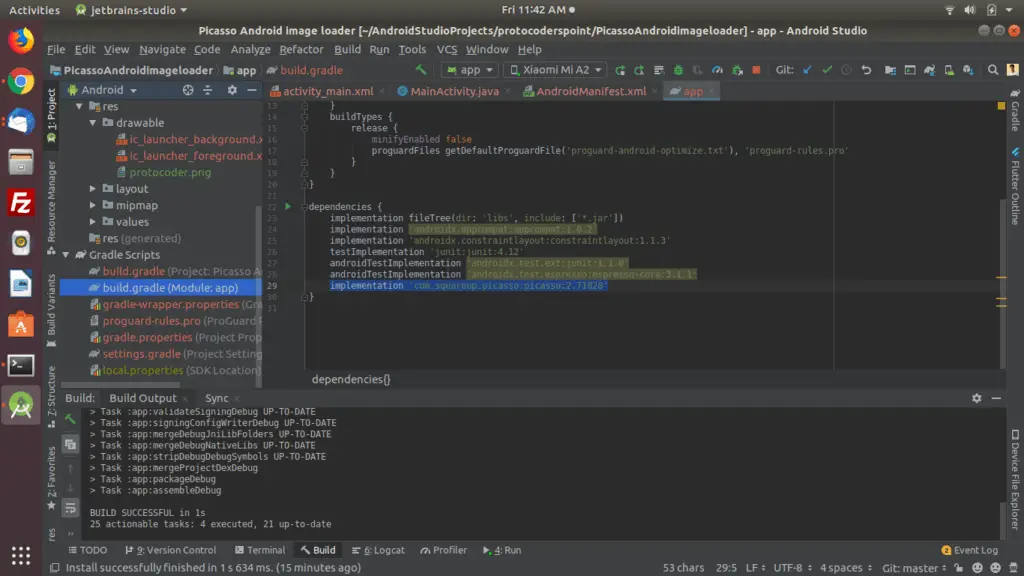
Task: Sync Project with Gradle Files elephant icon
Action: coord(929,70)
